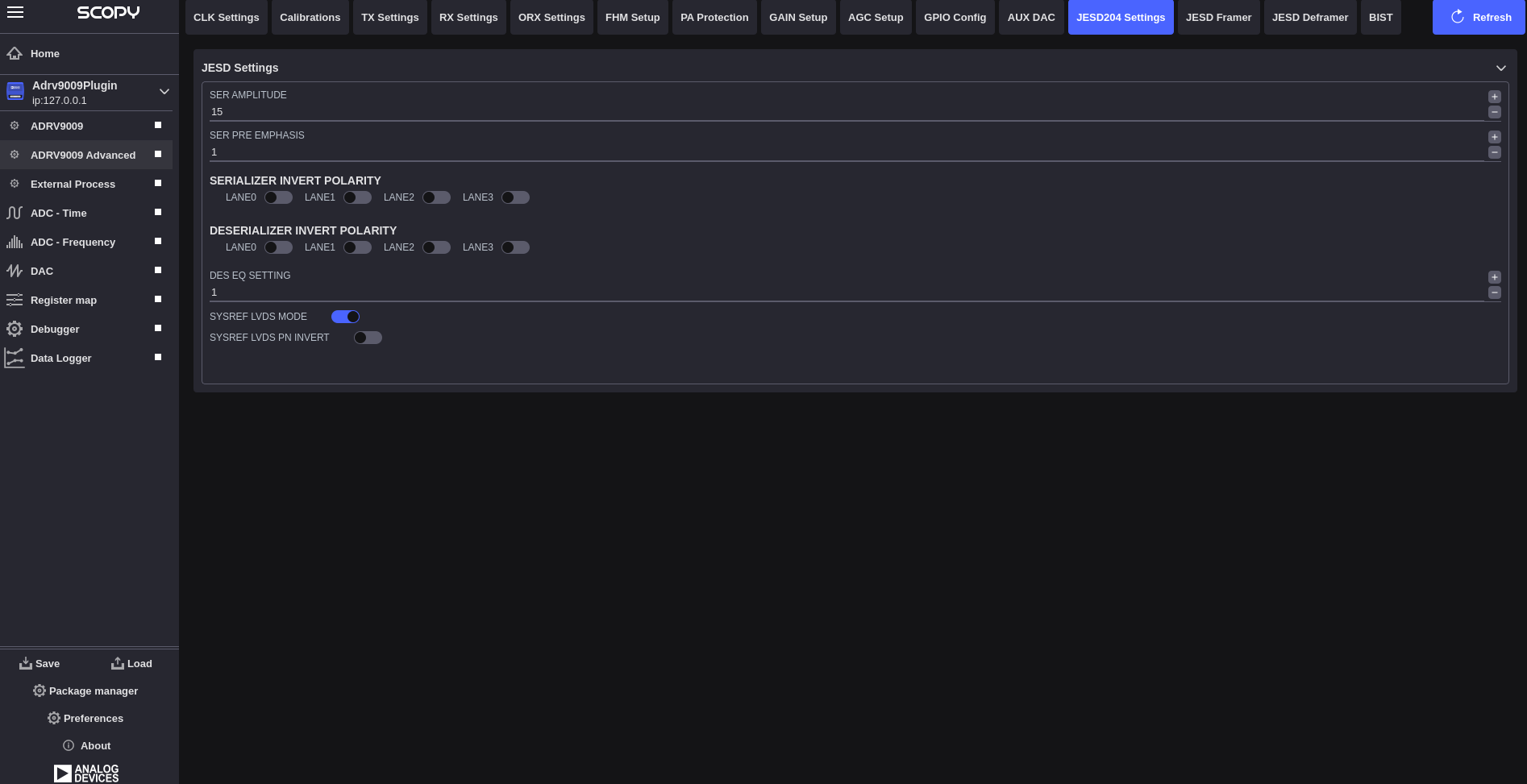Click the Load upload icon

(118, 663)
